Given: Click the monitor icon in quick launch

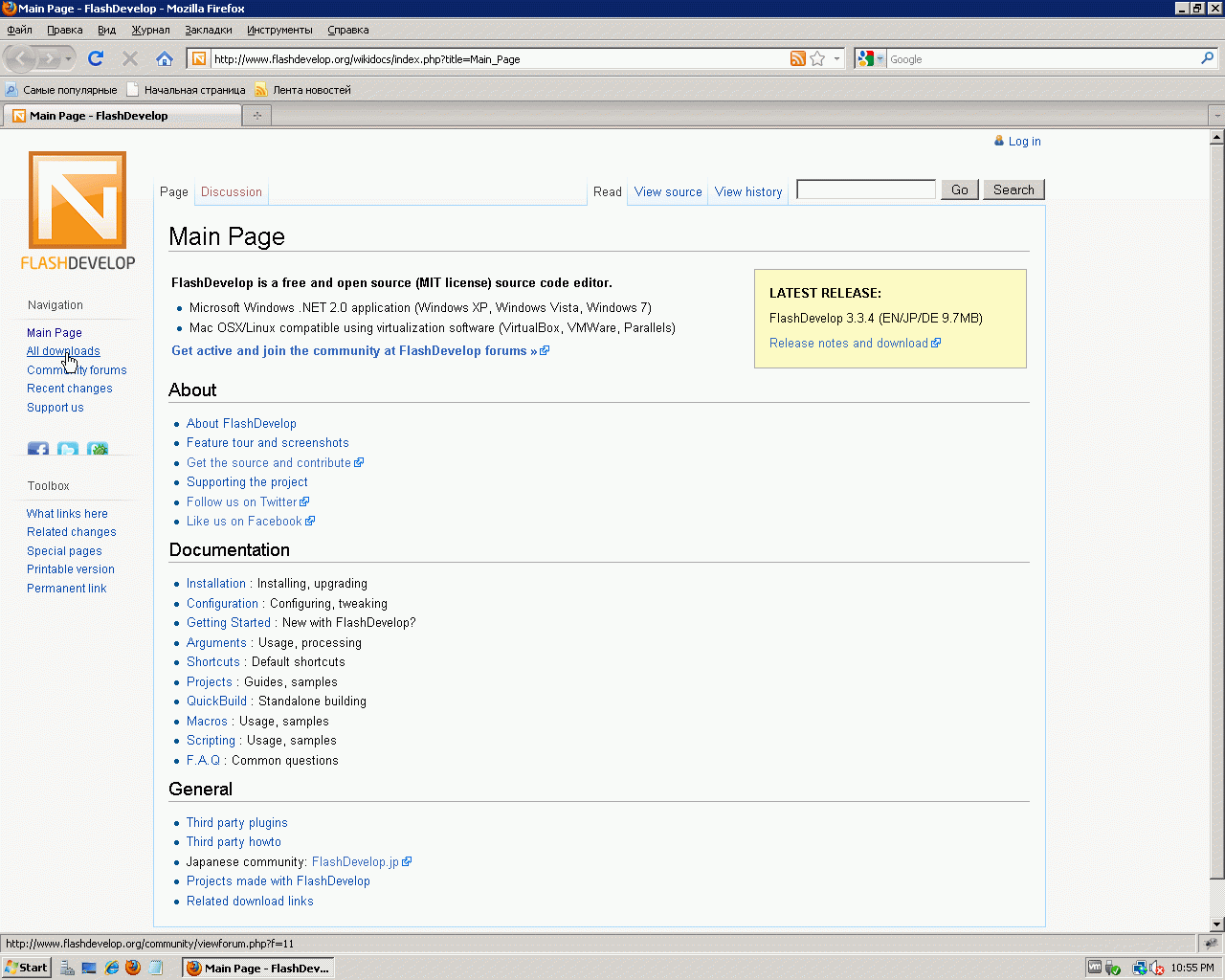Looking at the screenshot, I should pos(90,968).
